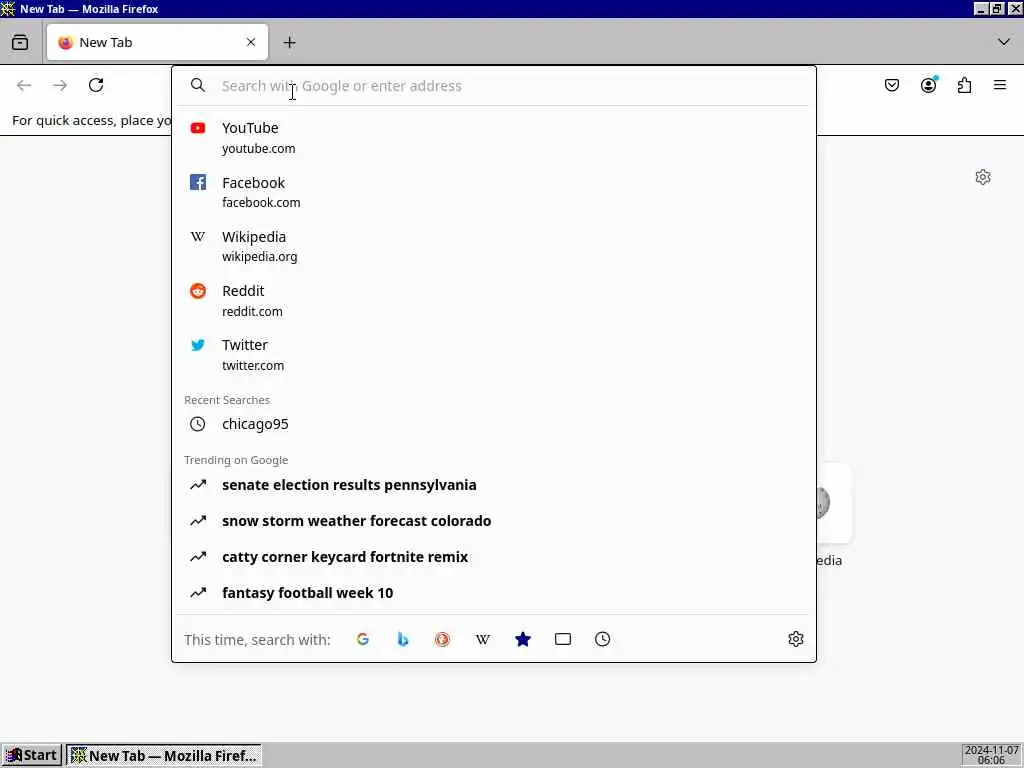Open a new tab with plus button
The height and width of the screenshot is (768, 1024).
tap(289, 42)
